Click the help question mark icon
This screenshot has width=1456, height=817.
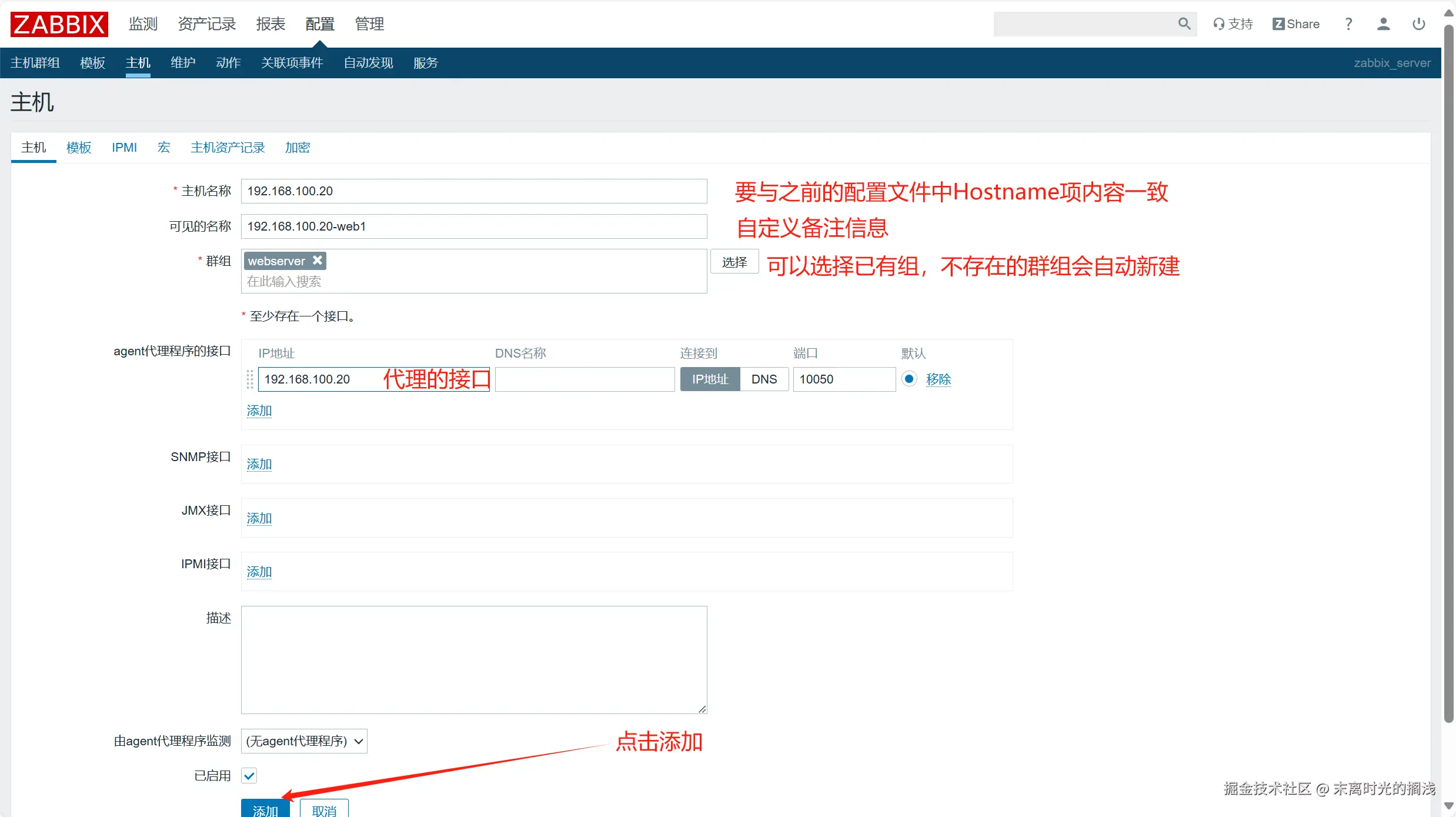click(x=1348, y=24)
